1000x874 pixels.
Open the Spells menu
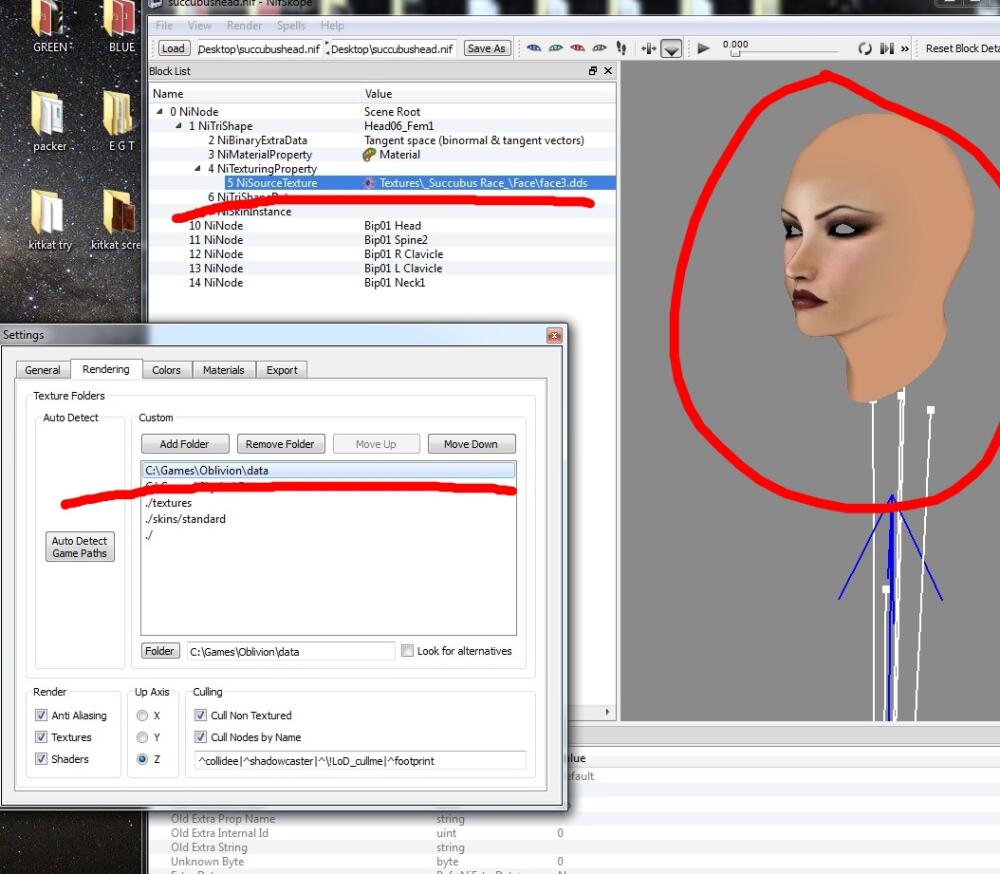pos(291,26)
